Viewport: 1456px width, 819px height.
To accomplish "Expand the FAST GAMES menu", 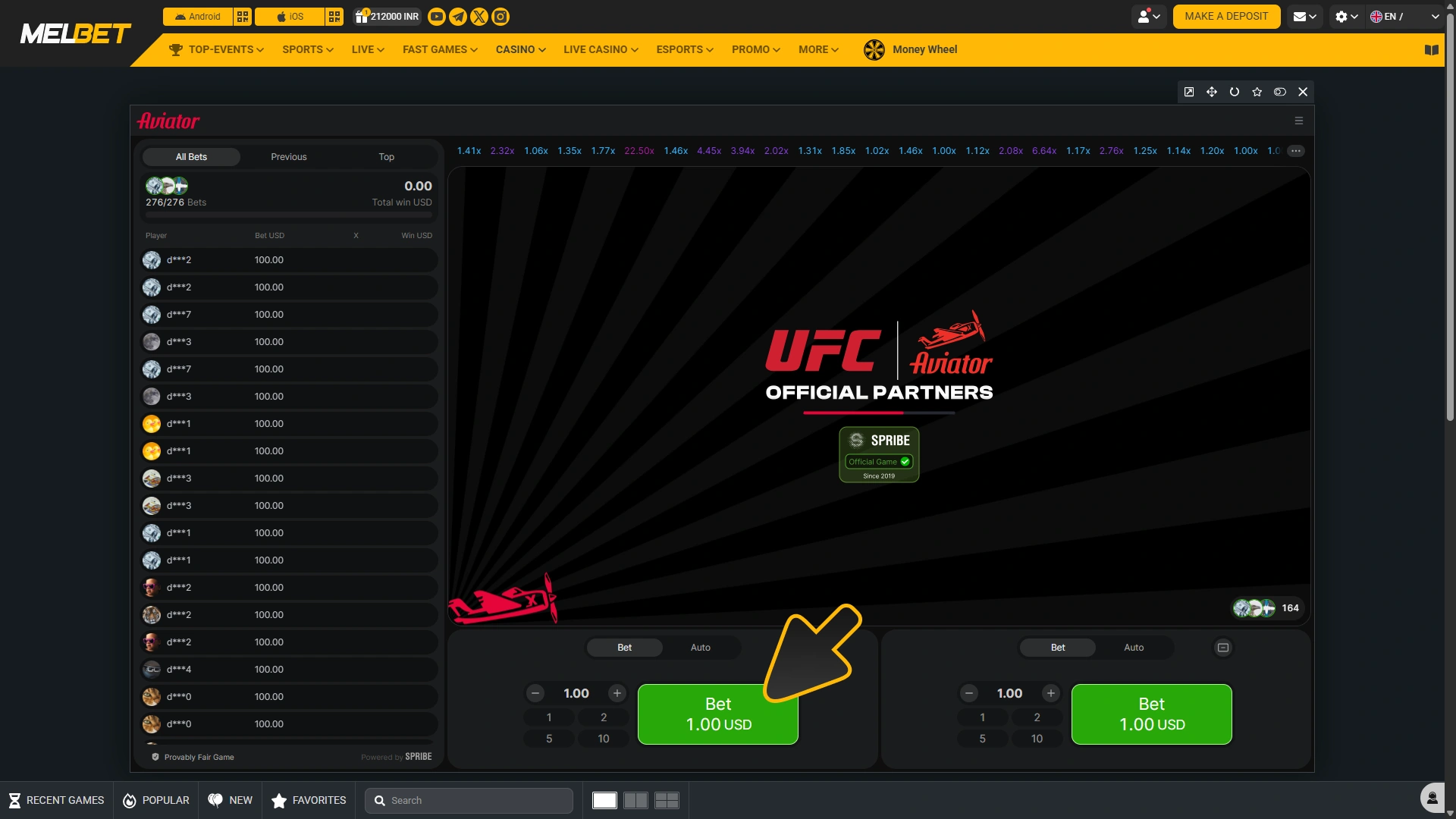I will (x=440, y=50).
